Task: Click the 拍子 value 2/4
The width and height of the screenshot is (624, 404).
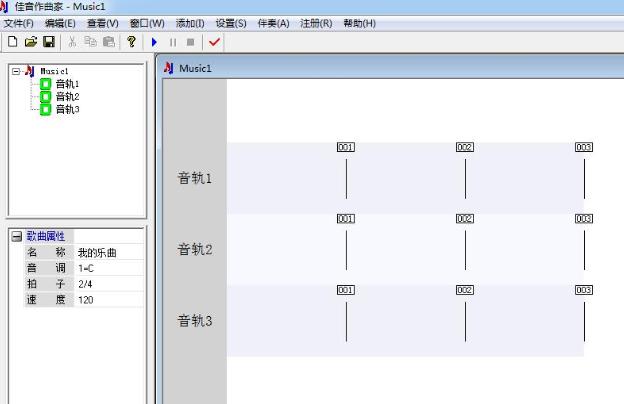Action: pyautogui.click(x=108, y=284)
